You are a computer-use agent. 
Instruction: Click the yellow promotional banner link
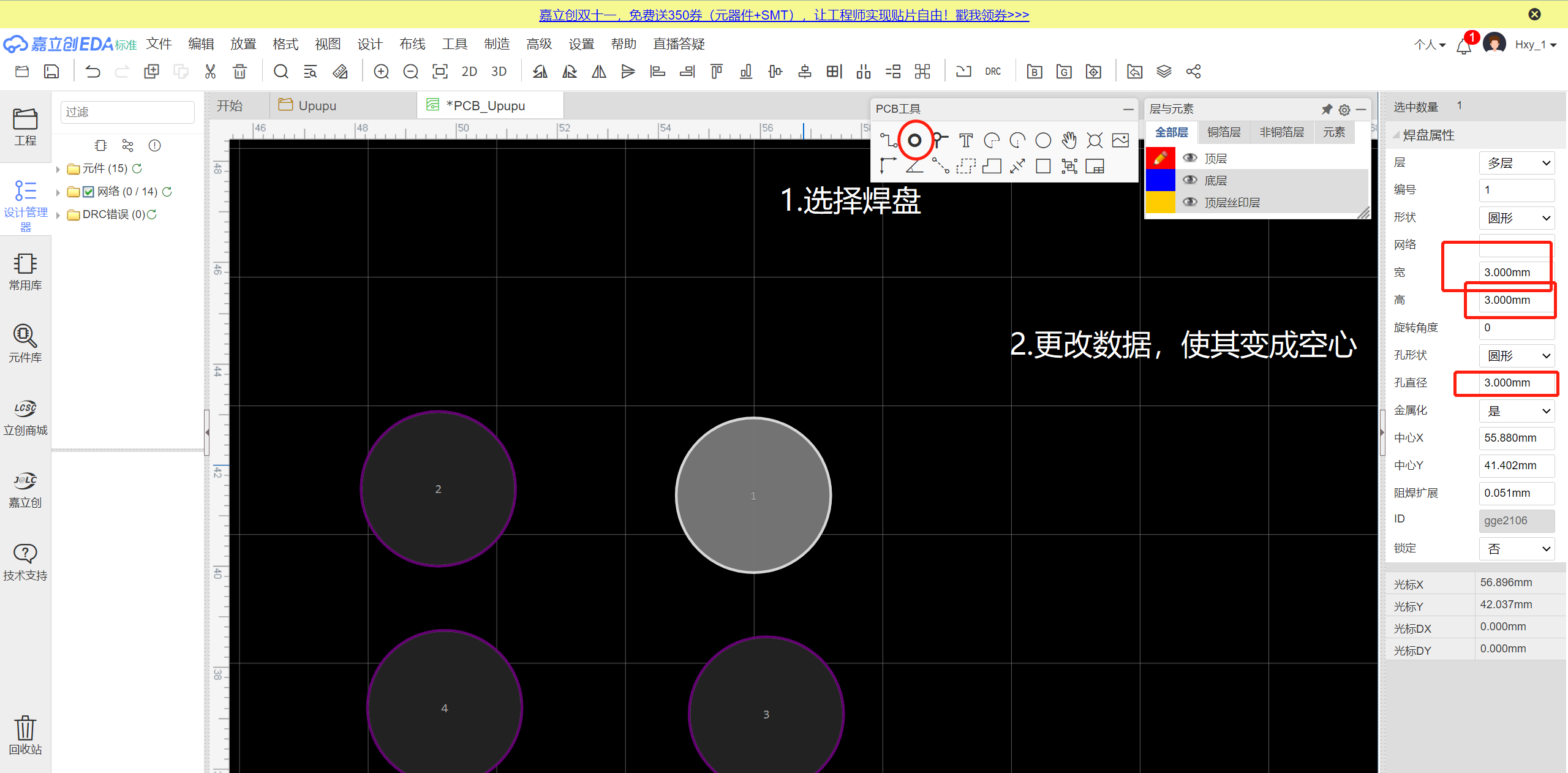783,15
